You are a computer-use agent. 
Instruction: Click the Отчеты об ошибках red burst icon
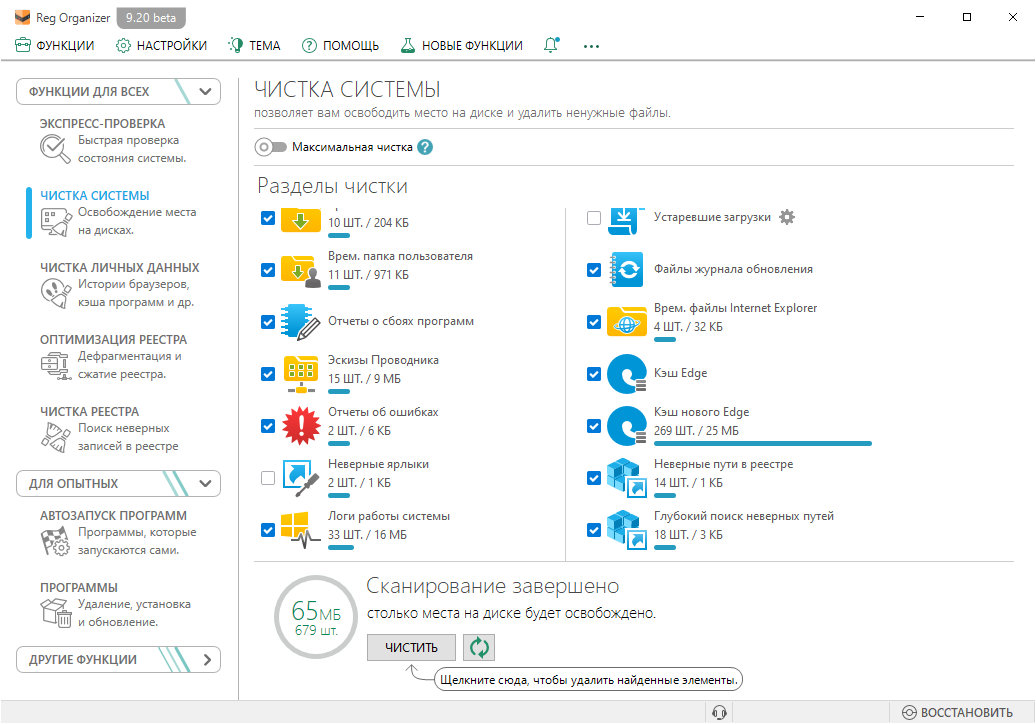click(300, 425)
